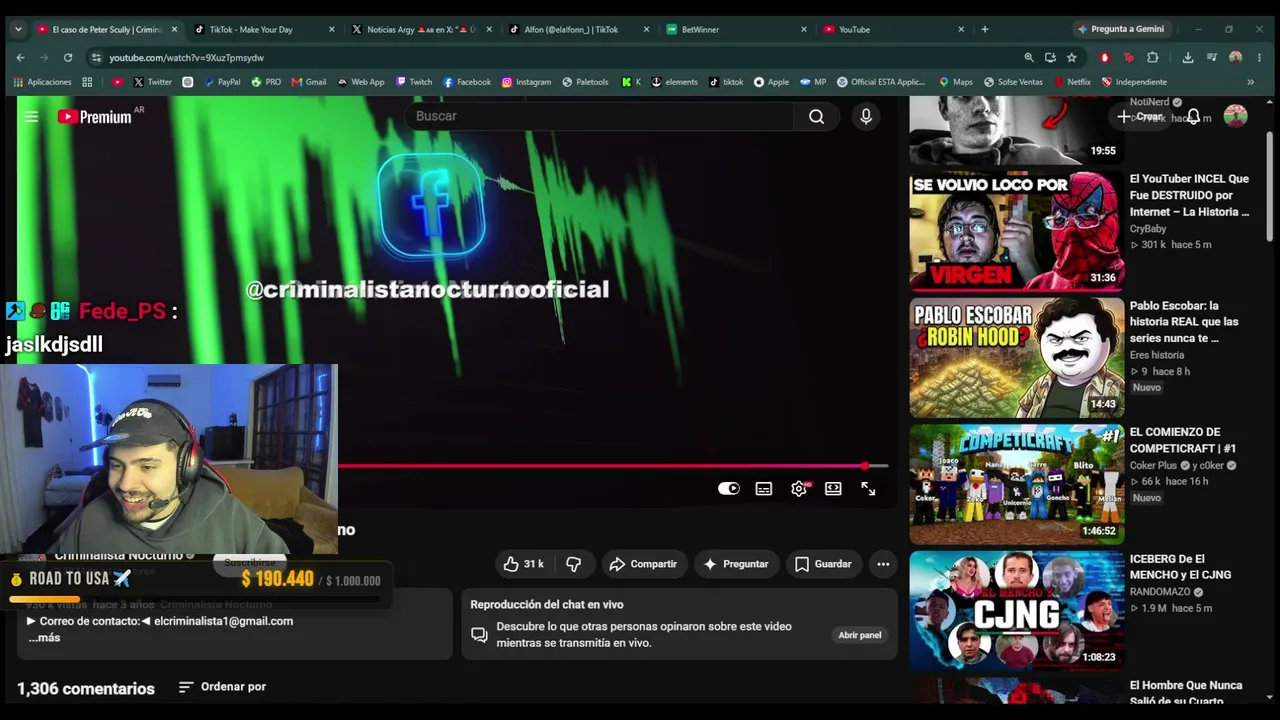Open the YouTube guide hamburger menu

tap(31, 117)
